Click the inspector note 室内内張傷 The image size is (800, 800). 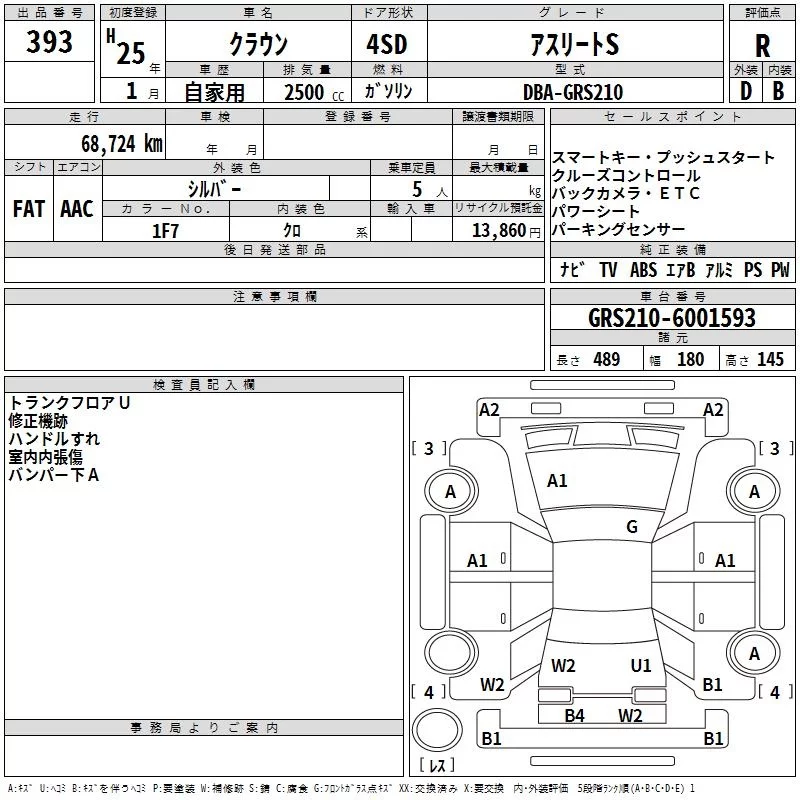click(45, 457)
